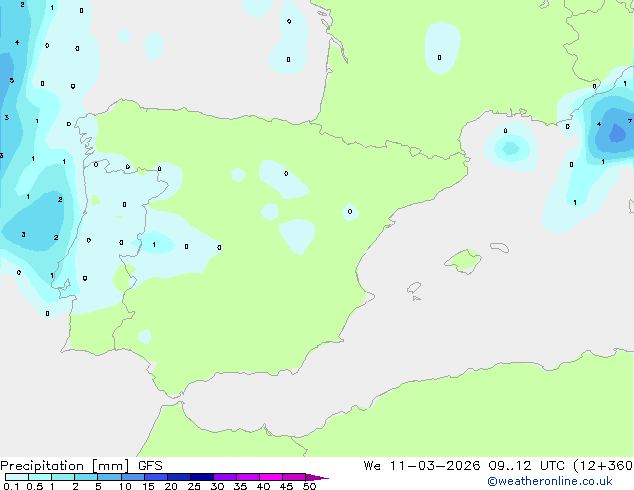
Task: Choose the 40–45 mm magenta legend swatch
Action: click(x=271, y=477)
